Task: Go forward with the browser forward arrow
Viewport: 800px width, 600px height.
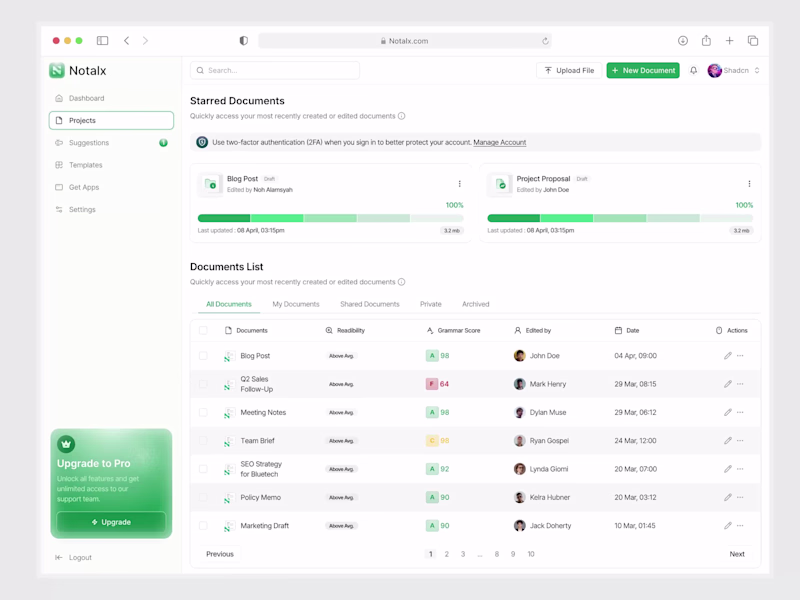Action: coord(145,40)
